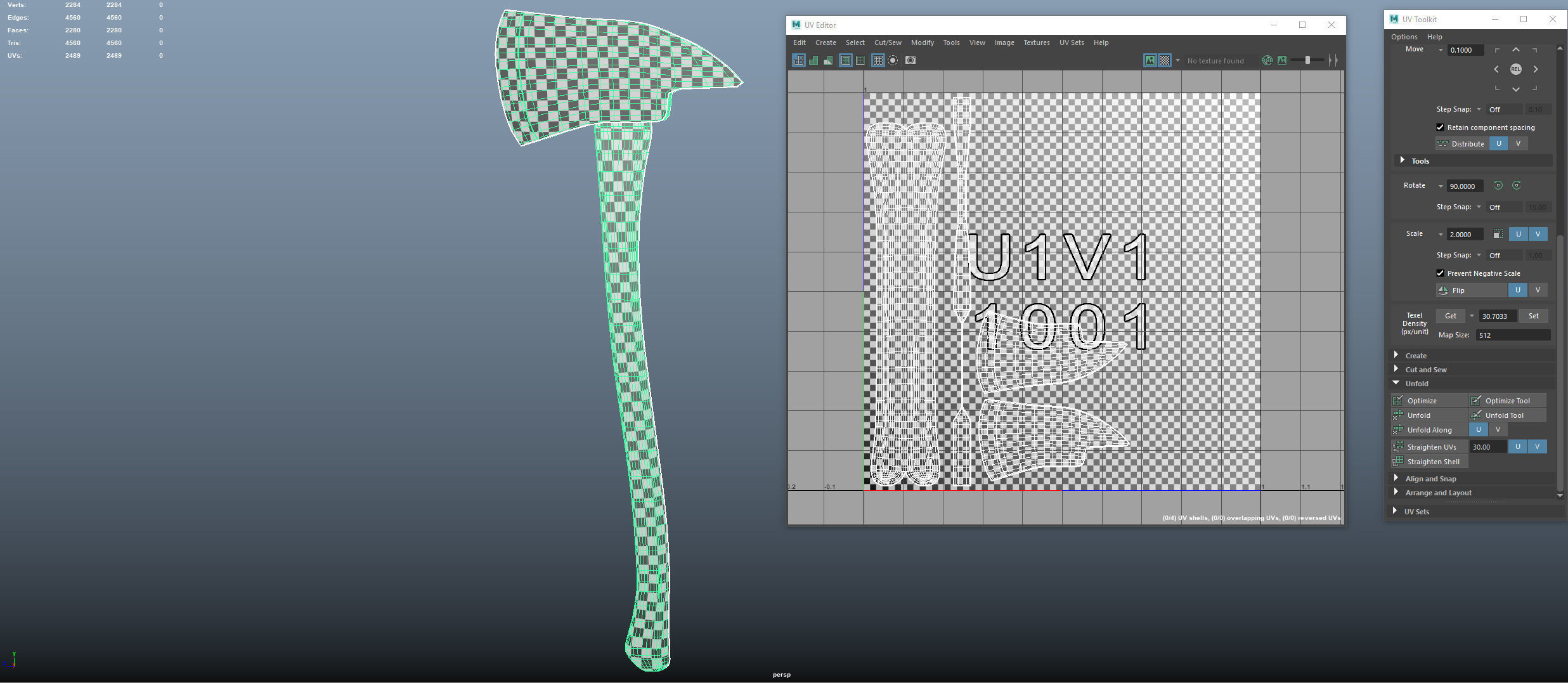1568x683 pixels.
Task: Click the scale pivot square icon
Action: [x=1498, y=234]
